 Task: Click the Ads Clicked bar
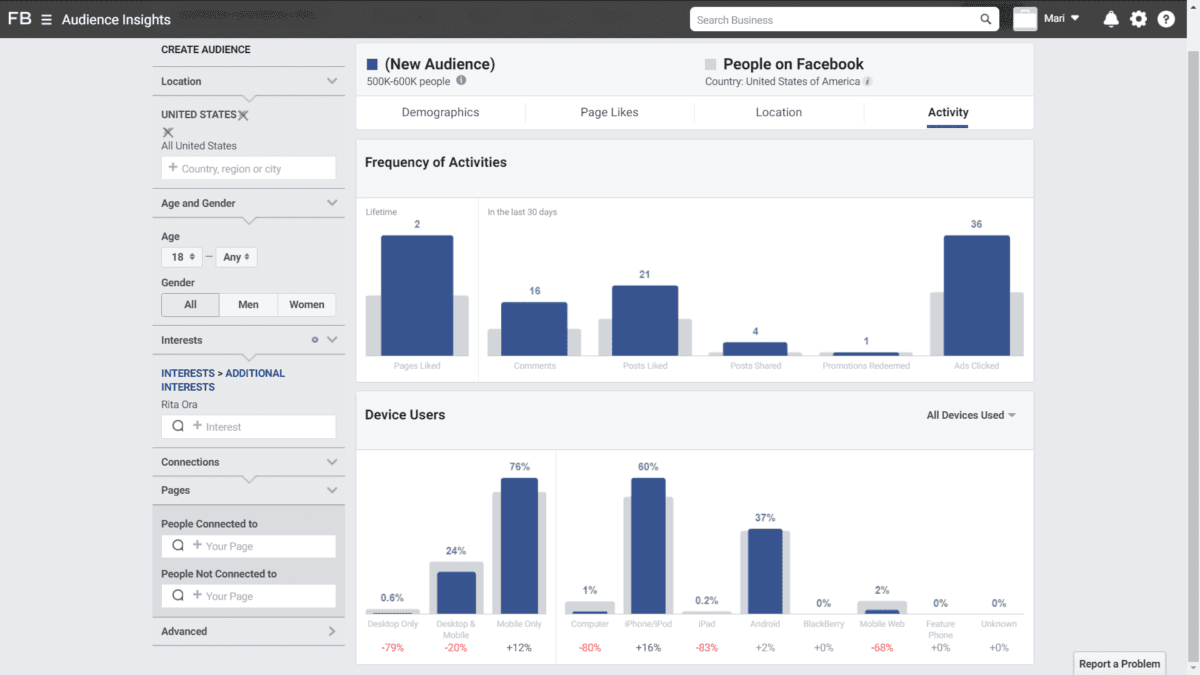click(x=976, y=295)
